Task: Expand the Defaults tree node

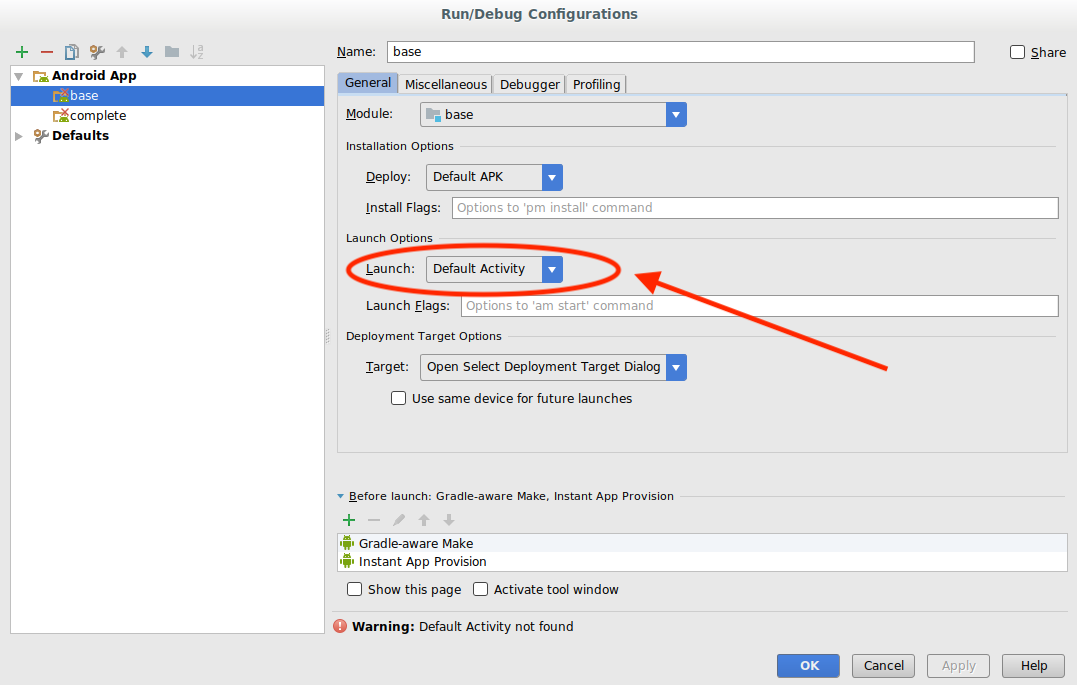Action: (19, 136)
